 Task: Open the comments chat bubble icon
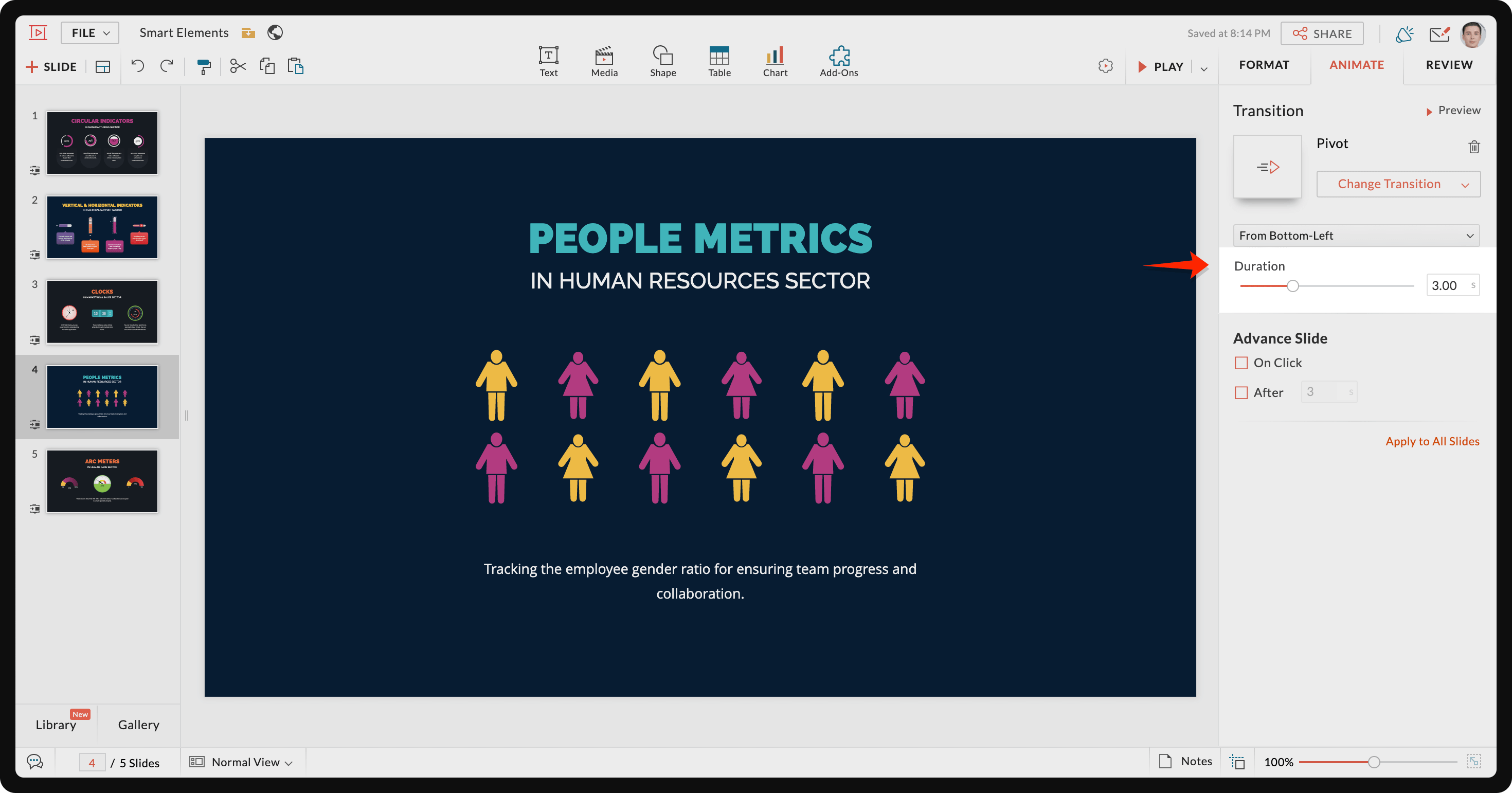(35, 762)
